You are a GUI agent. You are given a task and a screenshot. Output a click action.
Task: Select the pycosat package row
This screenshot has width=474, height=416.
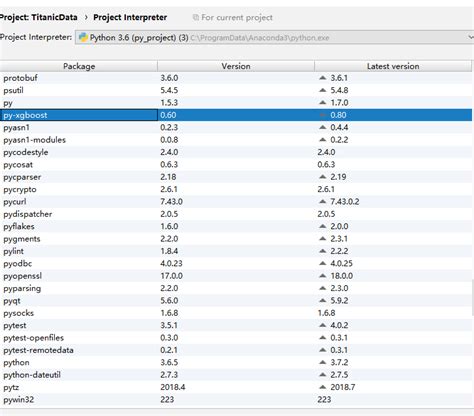click(236, 164)
